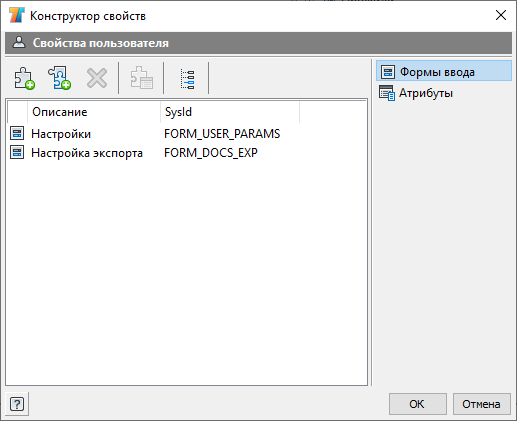Image resolution: width=517 pixels, height=421 pixels.
Task: Click the add child form puzzle icon
Action: 60,78
